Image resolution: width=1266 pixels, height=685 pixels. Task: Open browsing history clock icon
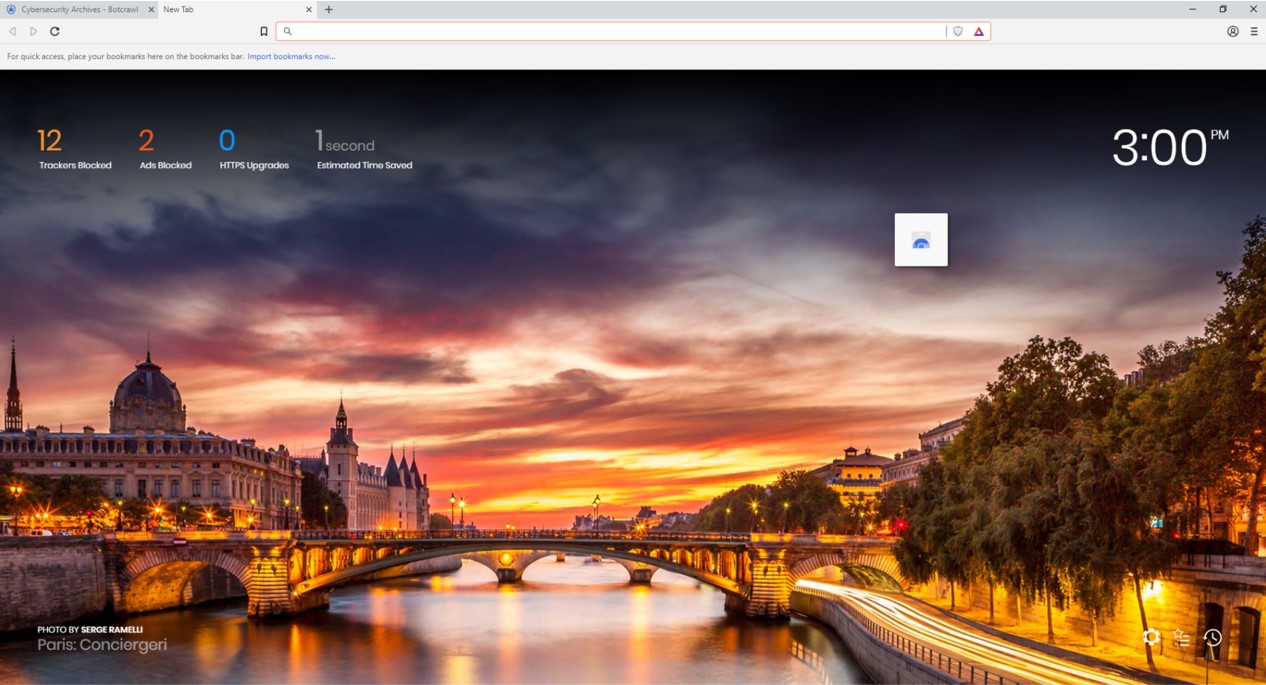[x=1212, y=637]
